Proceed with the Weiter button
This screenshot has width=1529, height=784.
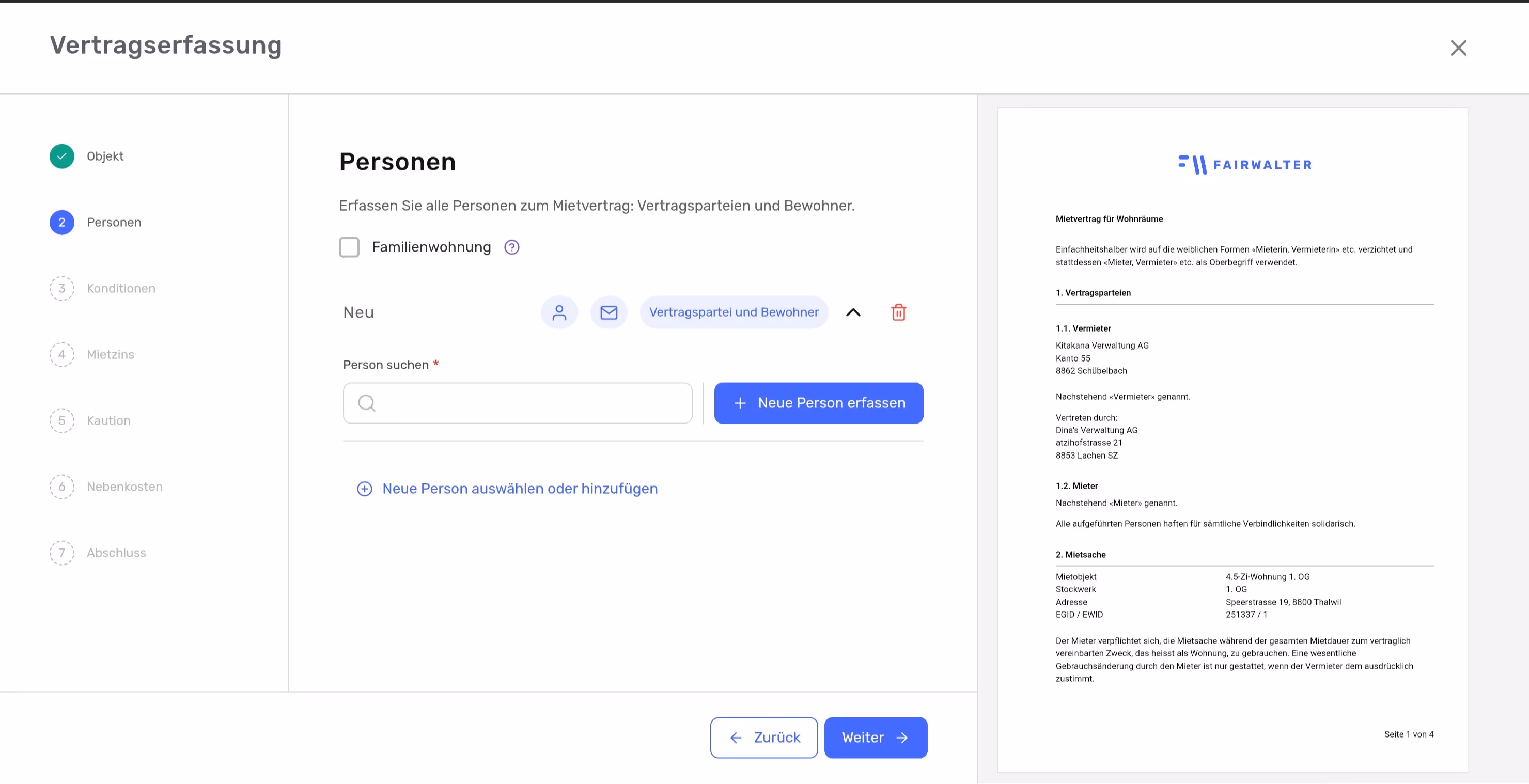tap(876, 737)
